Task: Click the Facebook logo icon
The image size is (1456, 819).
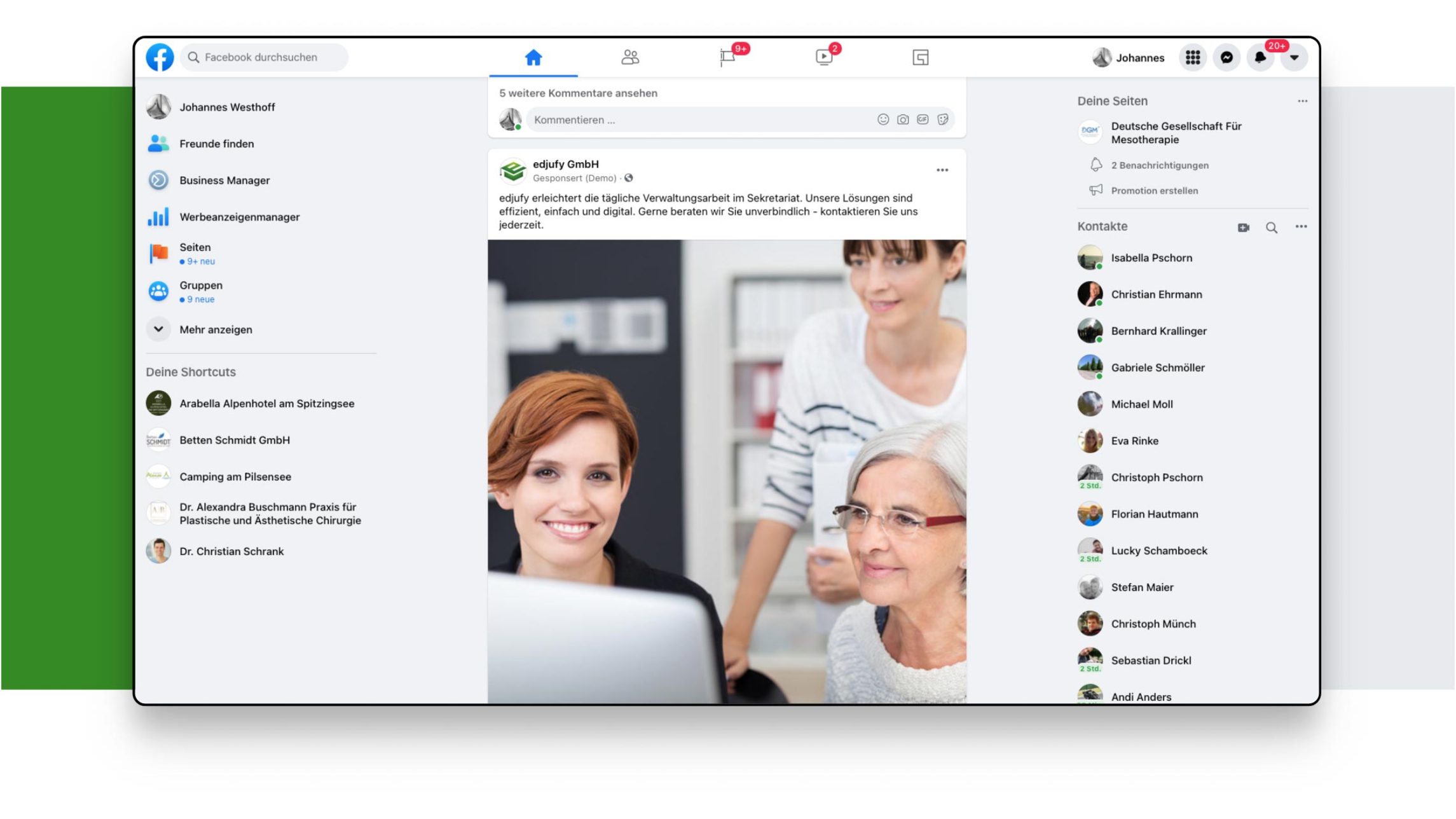Action: pos(160,57)
